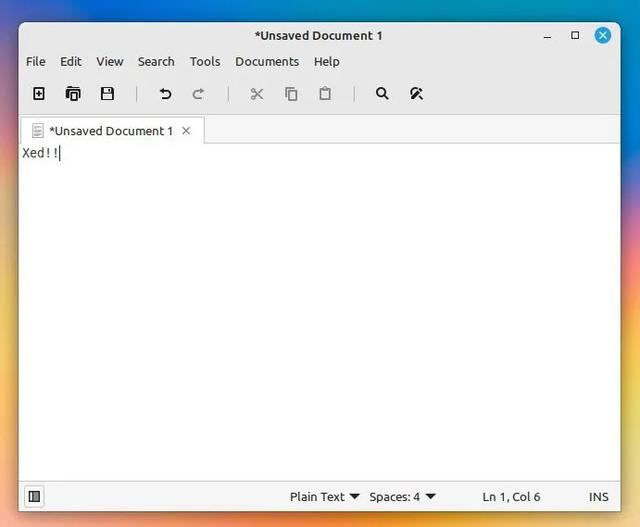Minimize the Xed window

pyautogui.click(x=548, y=36)
